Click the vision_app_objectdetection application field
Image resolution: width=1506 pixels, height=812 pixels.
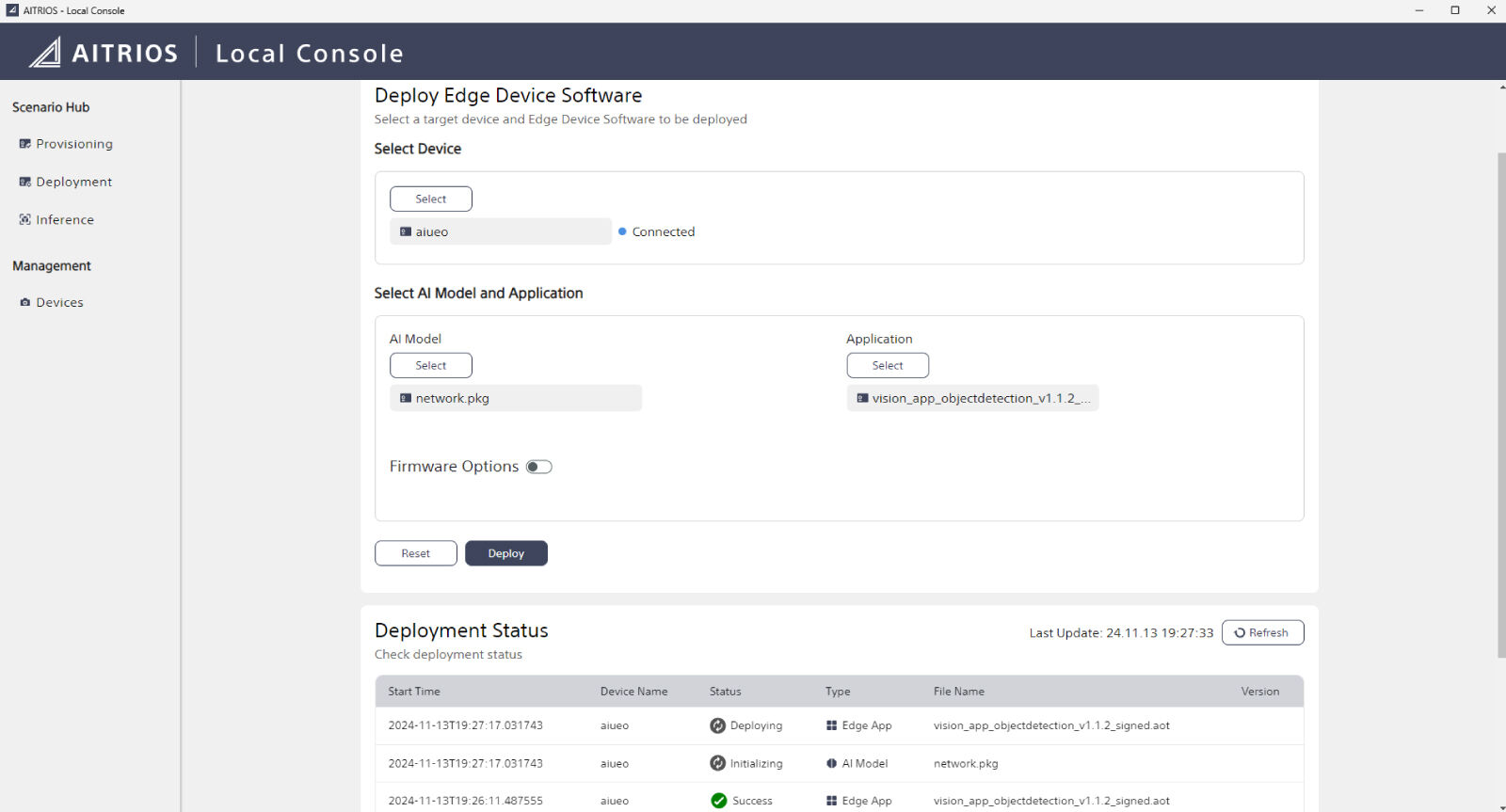972,398
